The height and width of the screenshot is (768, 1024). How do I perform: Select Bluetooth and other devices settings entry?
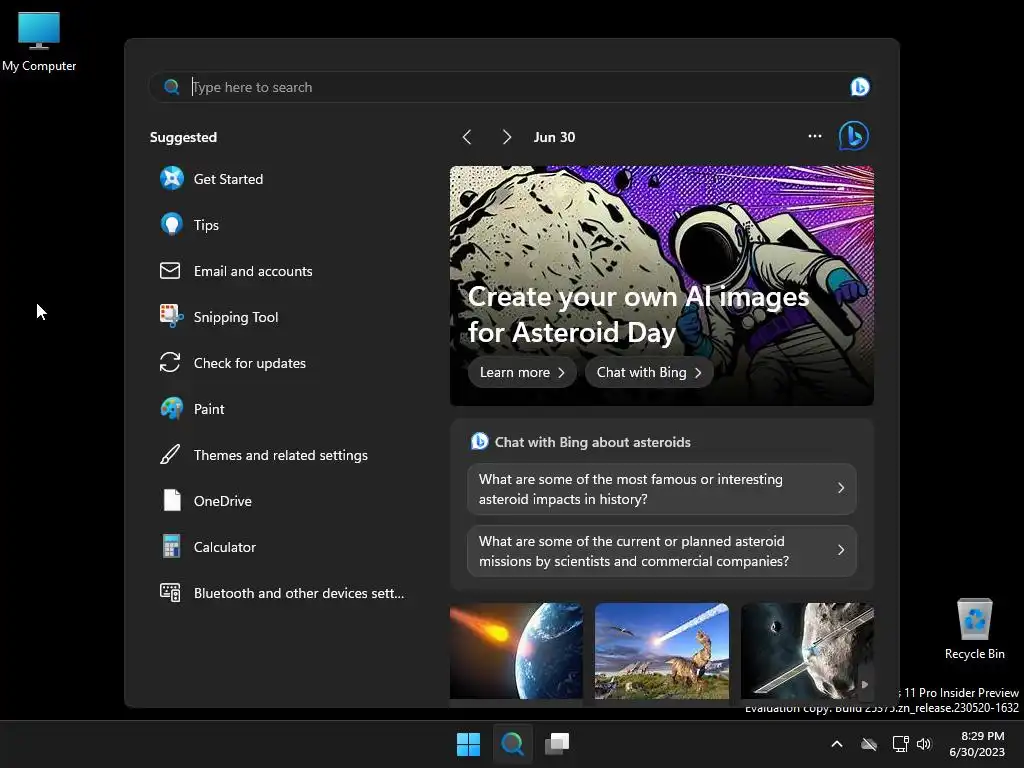click(x=284, y=593)
